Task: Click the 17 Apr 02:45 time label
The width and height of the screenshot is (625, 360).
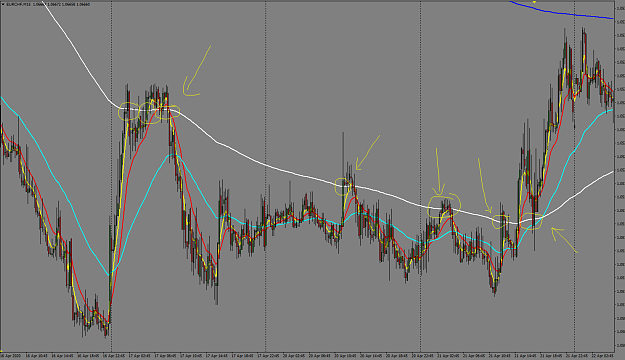Action: 140,355
